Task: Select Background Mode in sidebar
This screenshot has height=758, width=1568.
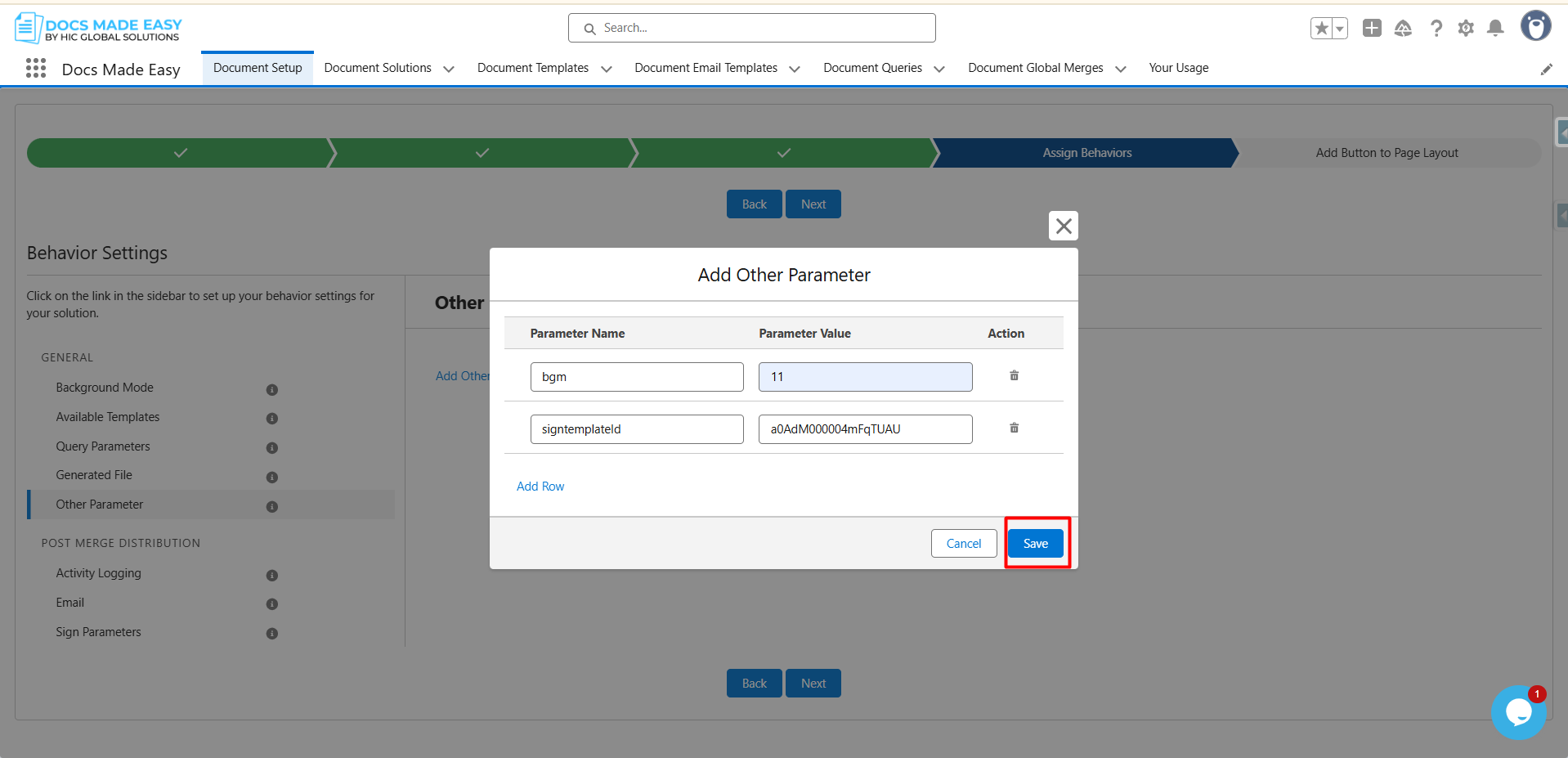Action: [105, 388]
